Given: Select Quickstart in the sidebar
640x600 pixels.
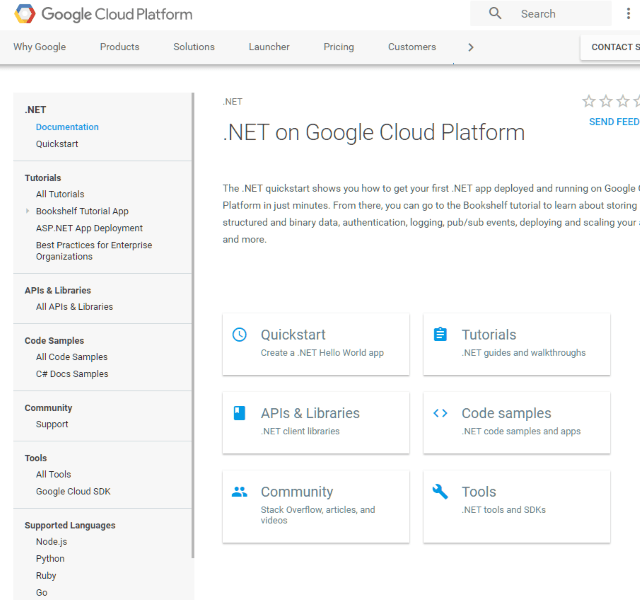Looking at the screenshot, I should pyautogui.click(x=57, y=144).
